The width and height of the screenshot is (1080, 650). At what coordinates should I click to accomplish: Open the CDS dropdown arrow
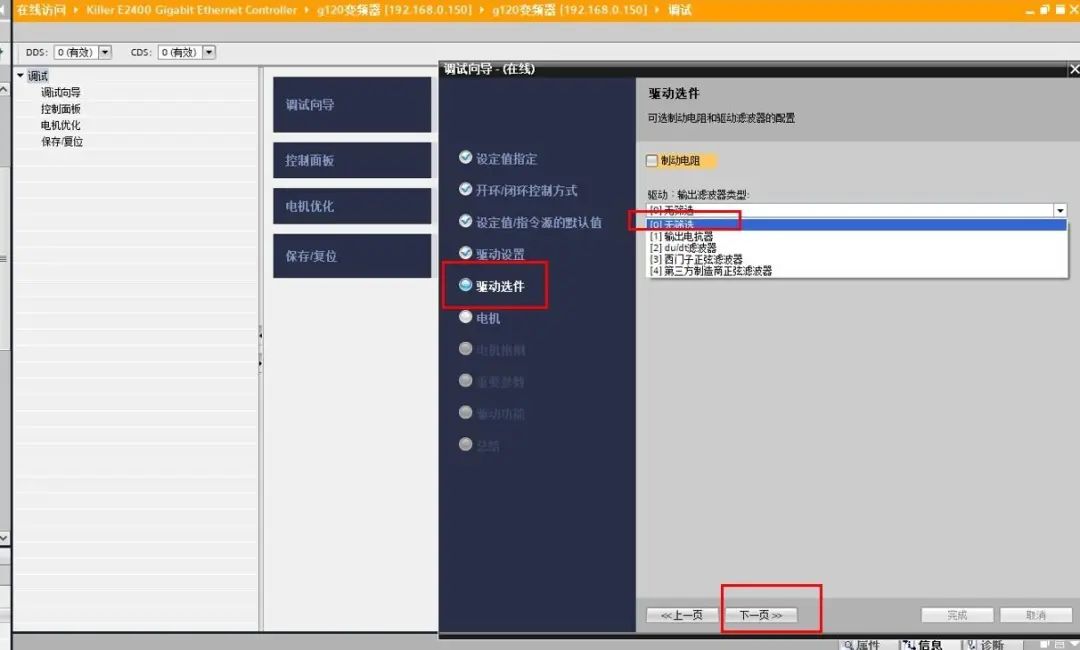(209, 52)
